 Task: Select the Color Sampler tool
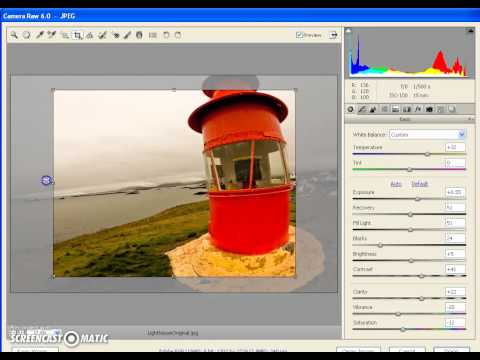pyautogui.click(x=52, y=35)
